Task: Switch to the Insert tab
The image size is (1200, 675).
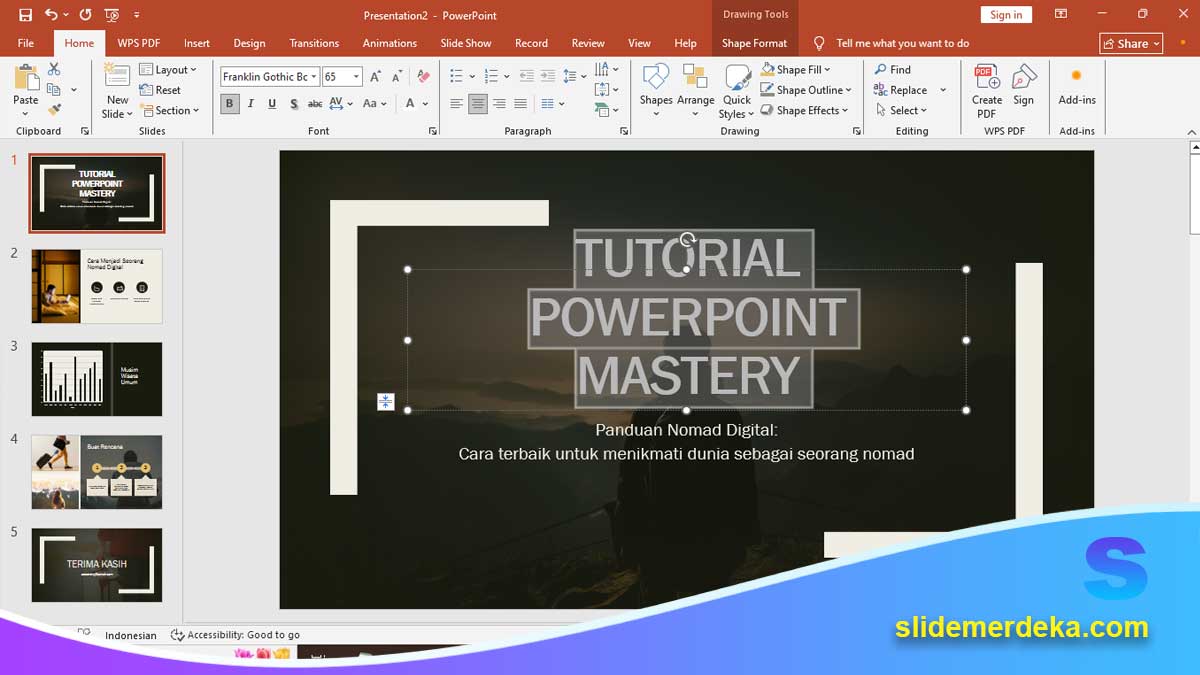Action: point(197,43)
